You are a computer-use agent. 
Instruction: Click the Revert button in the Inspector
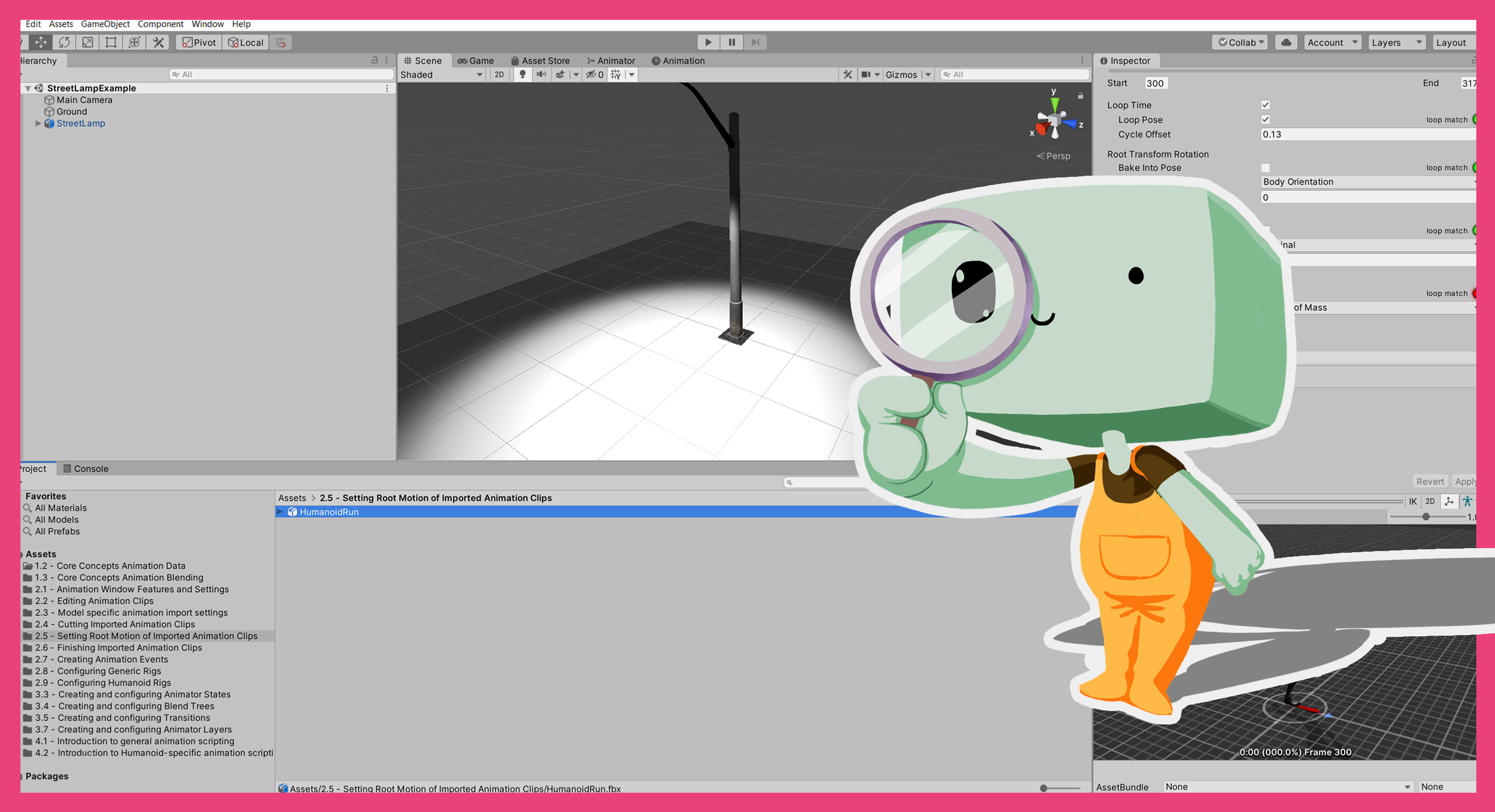coord(1430,481)
